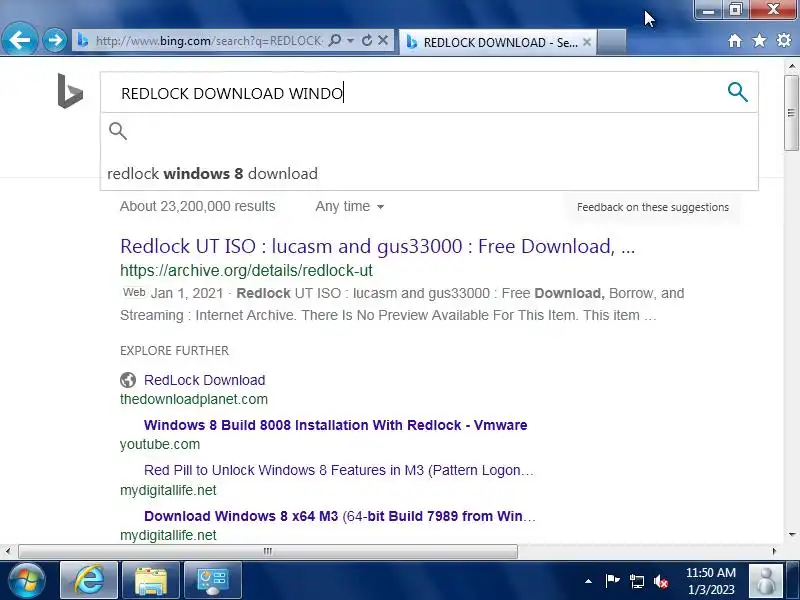Click the muted volume tray icon
This screenshot has height=600, width=800.
point(661,581)
